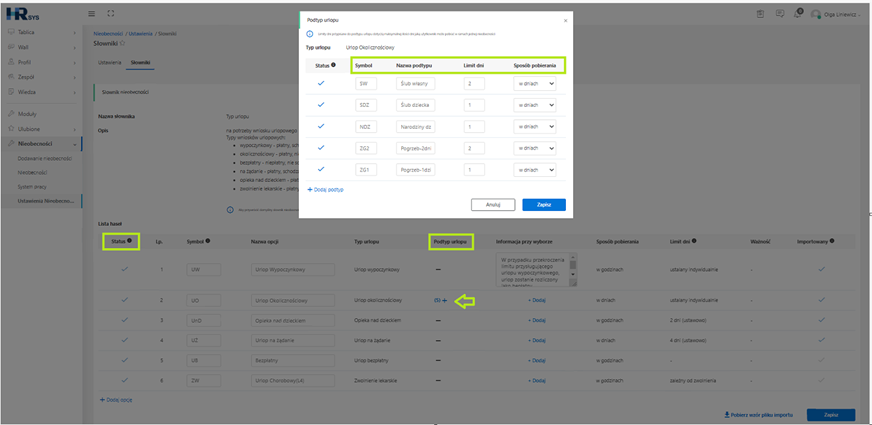
Task: Add subtype plus icon for Urlop Okolicznościowy
Action: [x=444, y=300]
